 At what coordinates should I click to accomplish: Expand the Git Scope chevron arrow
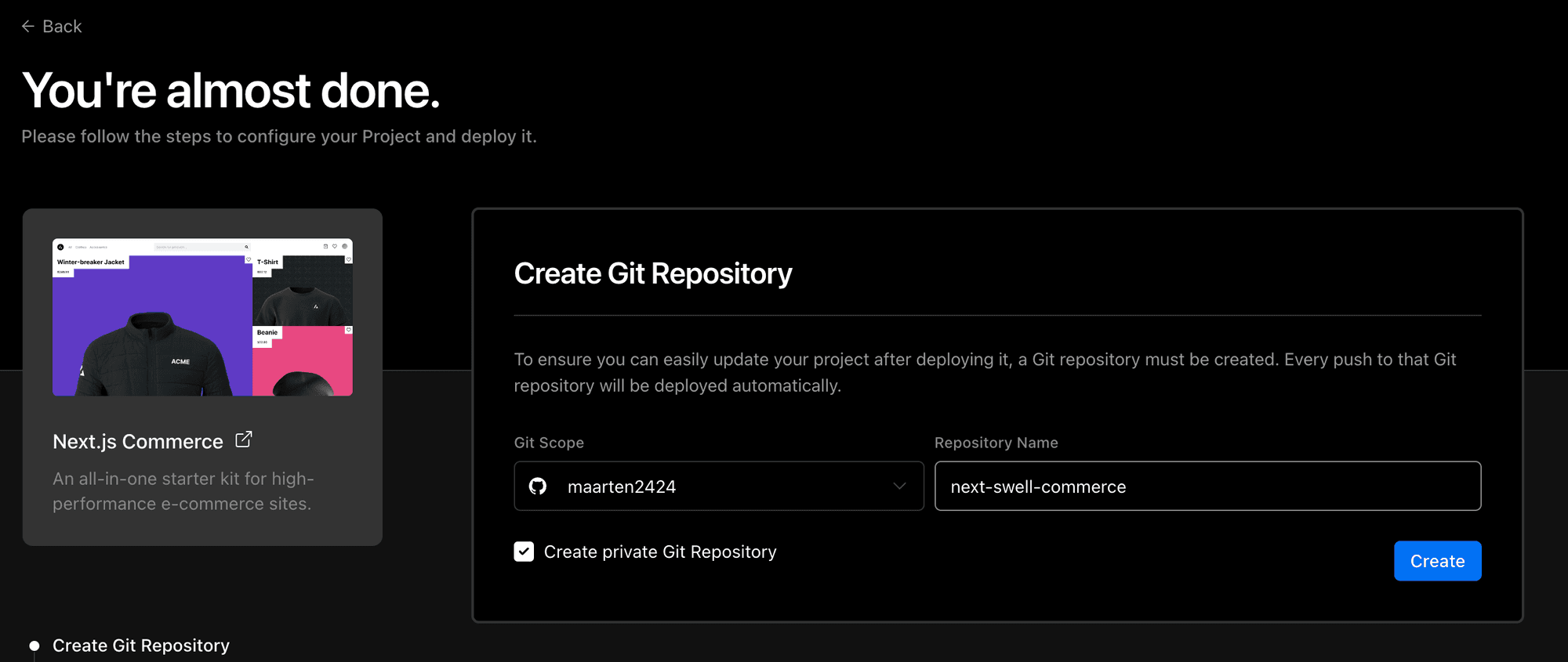(899, 487)
